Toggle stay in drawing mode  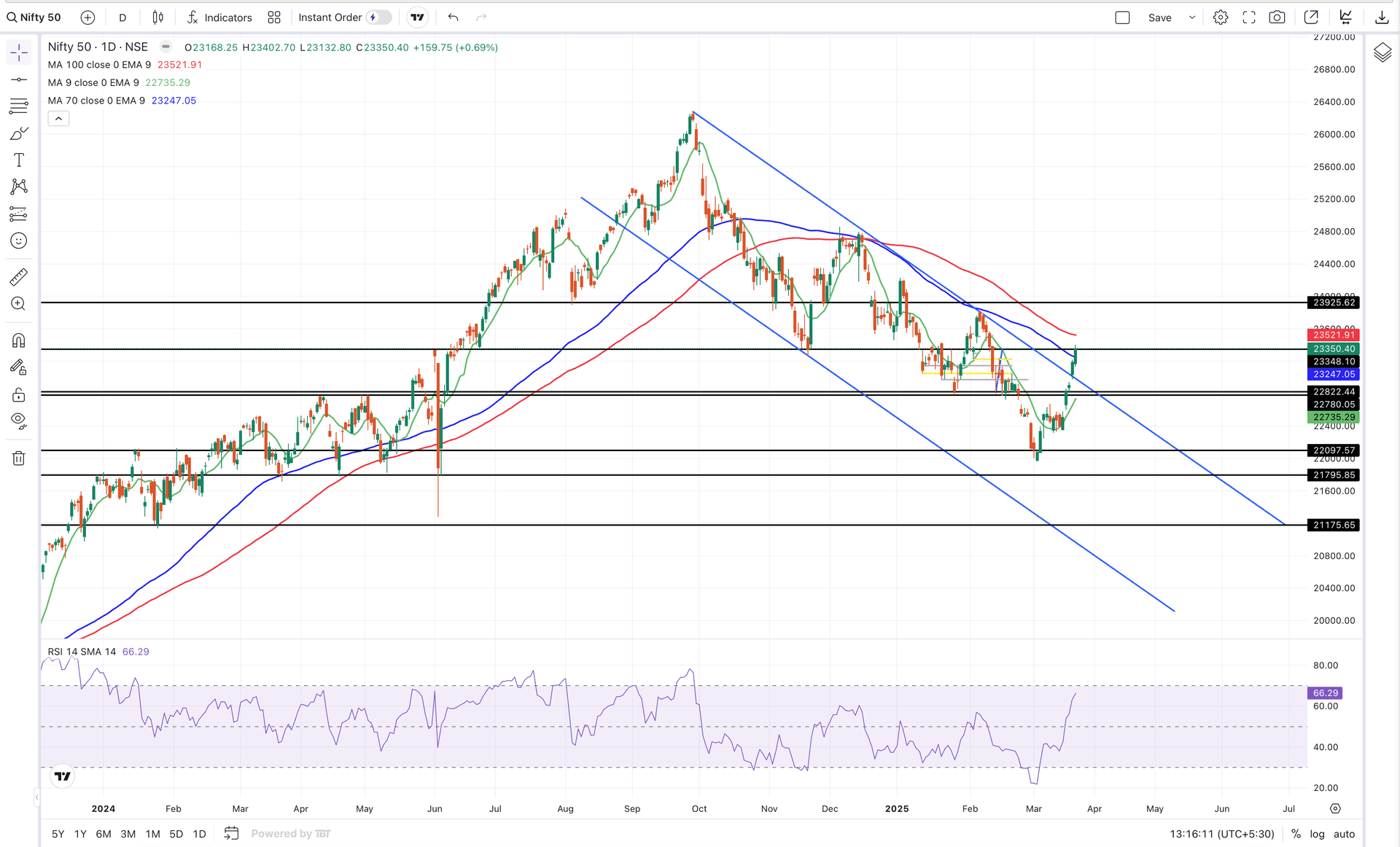(19, 367)
